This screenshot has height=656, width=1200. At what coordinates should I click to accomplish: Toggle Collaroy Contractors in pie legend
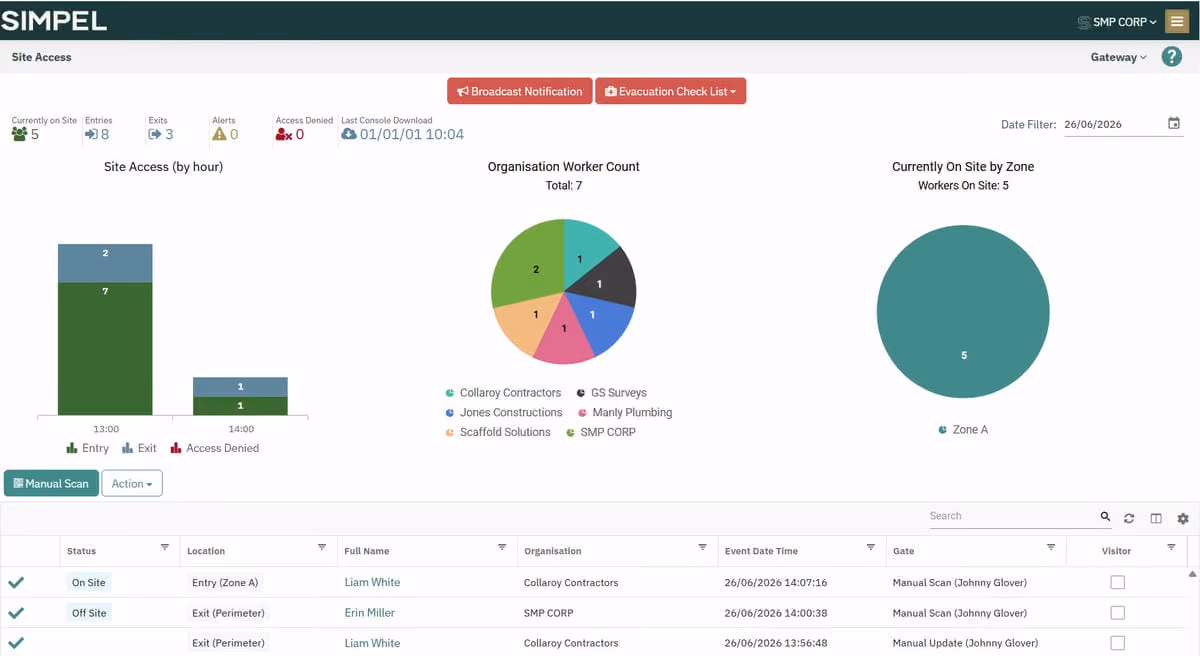click(503, 393)
